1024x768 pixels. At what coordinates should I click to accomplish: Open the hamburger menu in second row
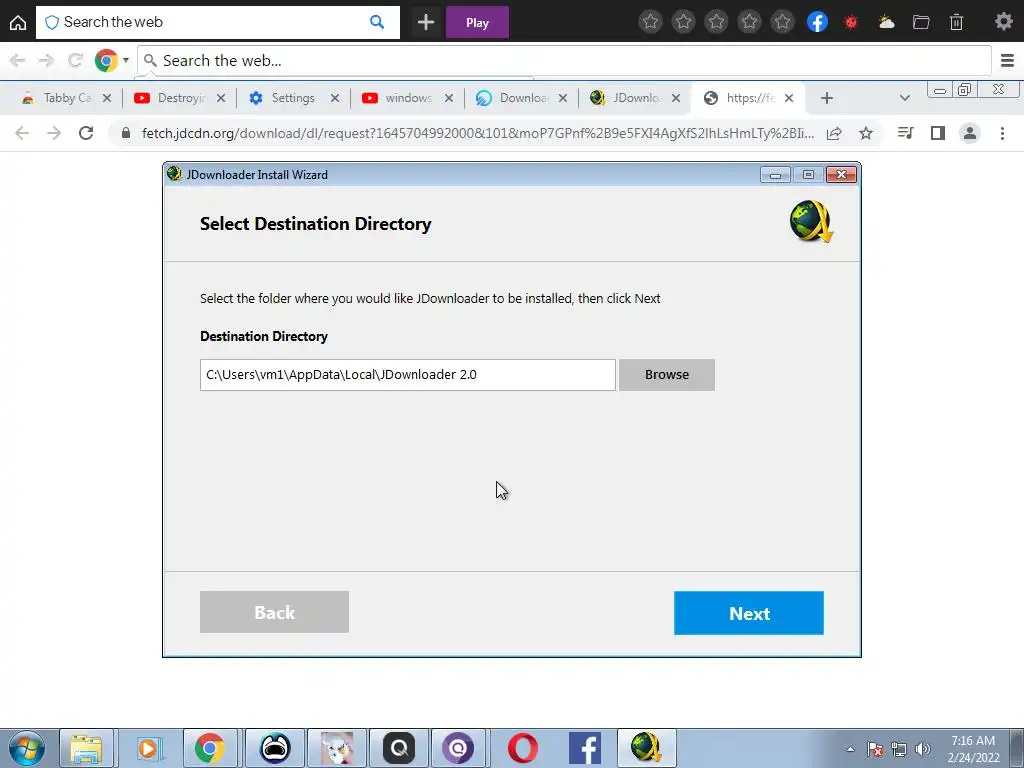1007,61
